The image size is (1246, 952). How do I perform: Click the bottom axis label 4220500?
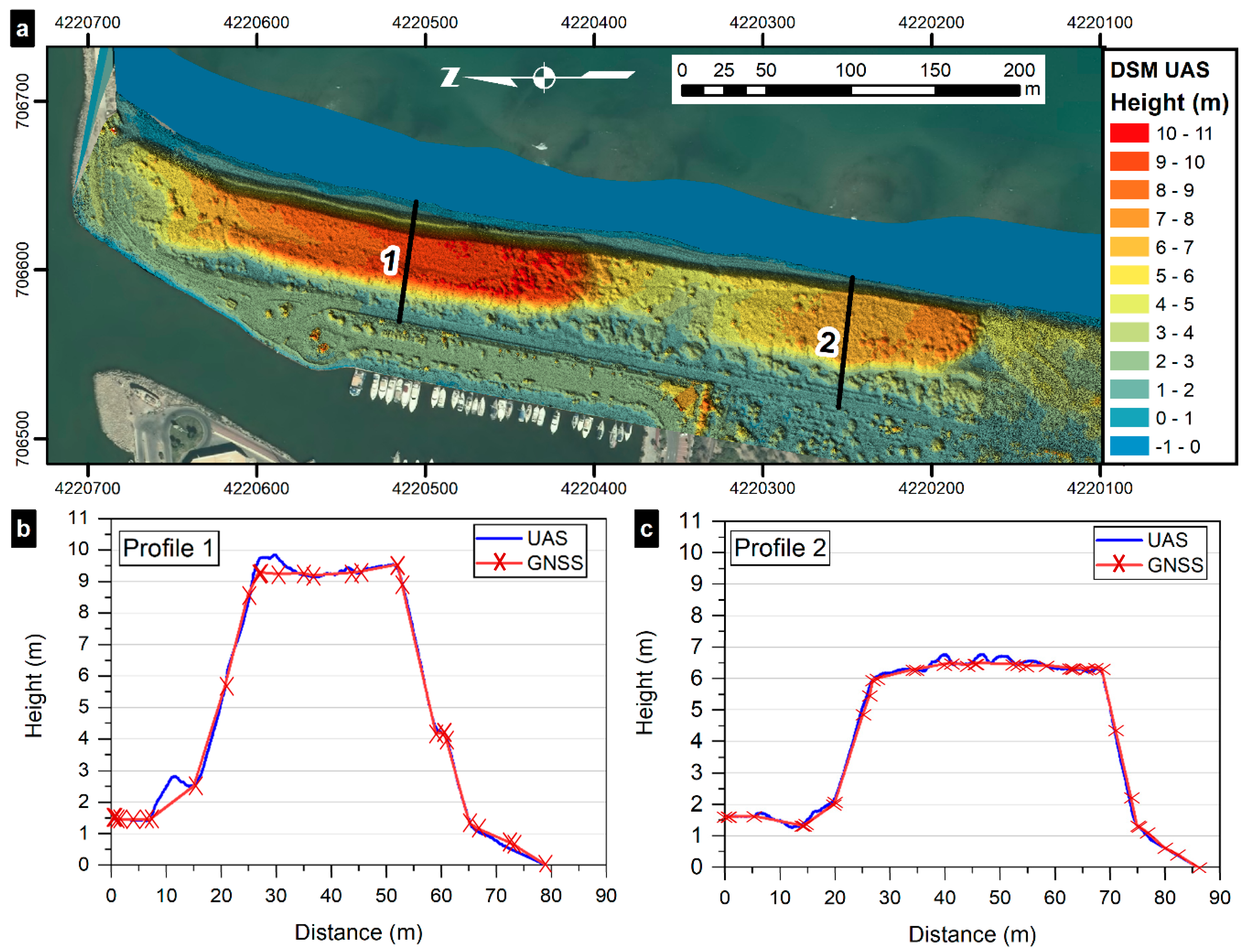tap(425, 488)
